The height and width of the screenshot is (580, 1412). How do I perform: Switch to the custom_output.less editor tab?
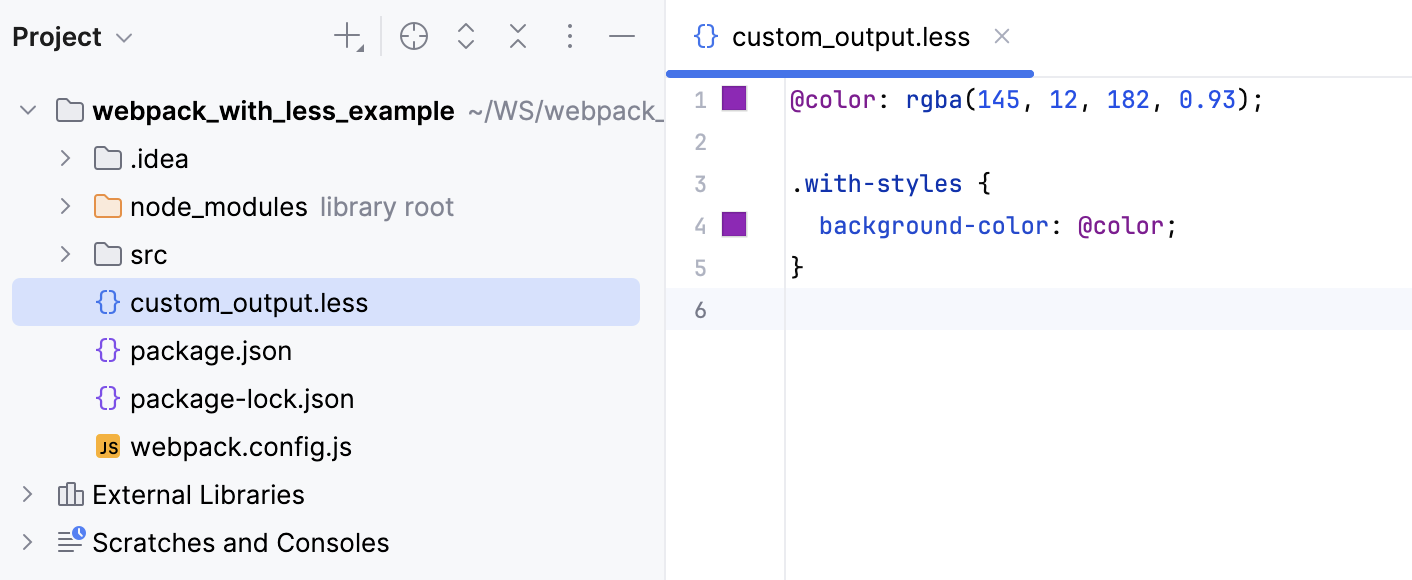pyautogui.click(x=850, y=38)
